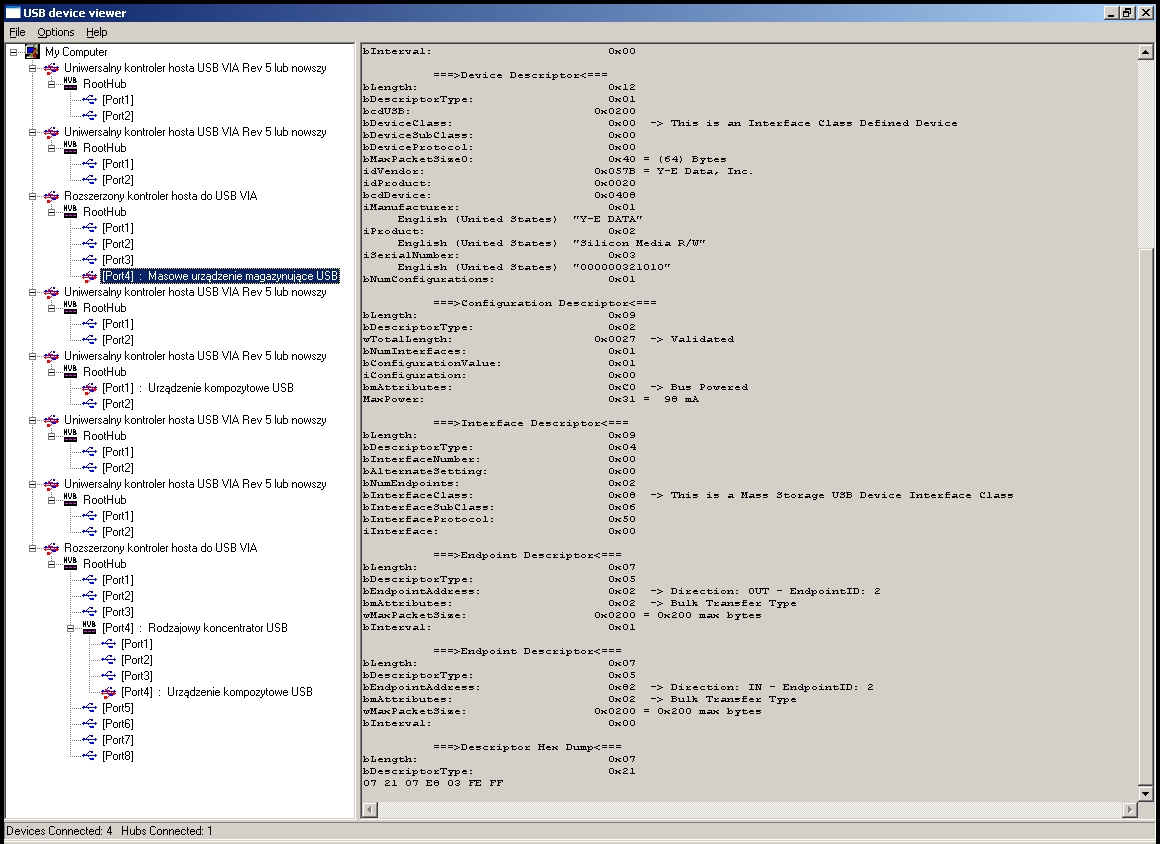The width and height of the screenshot is (1160, 844).
Task: Click the MaxPower 98 mA line
Action: (x=530, y=399)
